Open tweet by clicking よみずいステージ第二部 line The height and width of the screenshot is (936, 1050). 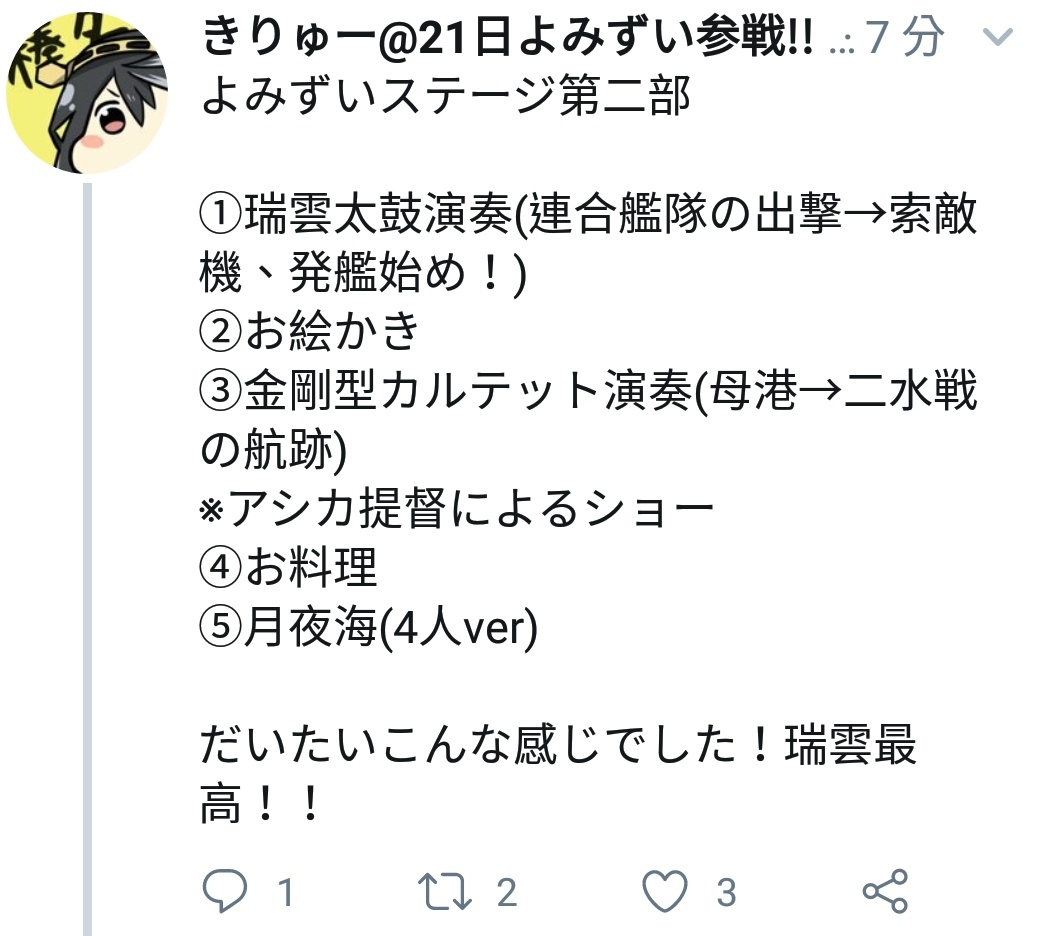(445, 96)
